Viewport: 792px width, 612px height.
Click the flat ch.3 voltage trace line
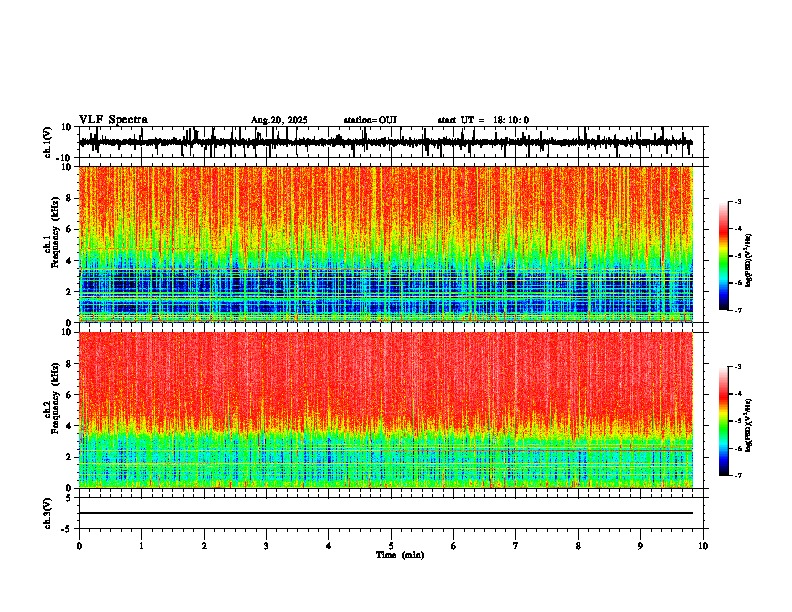[x=386, y=513]
